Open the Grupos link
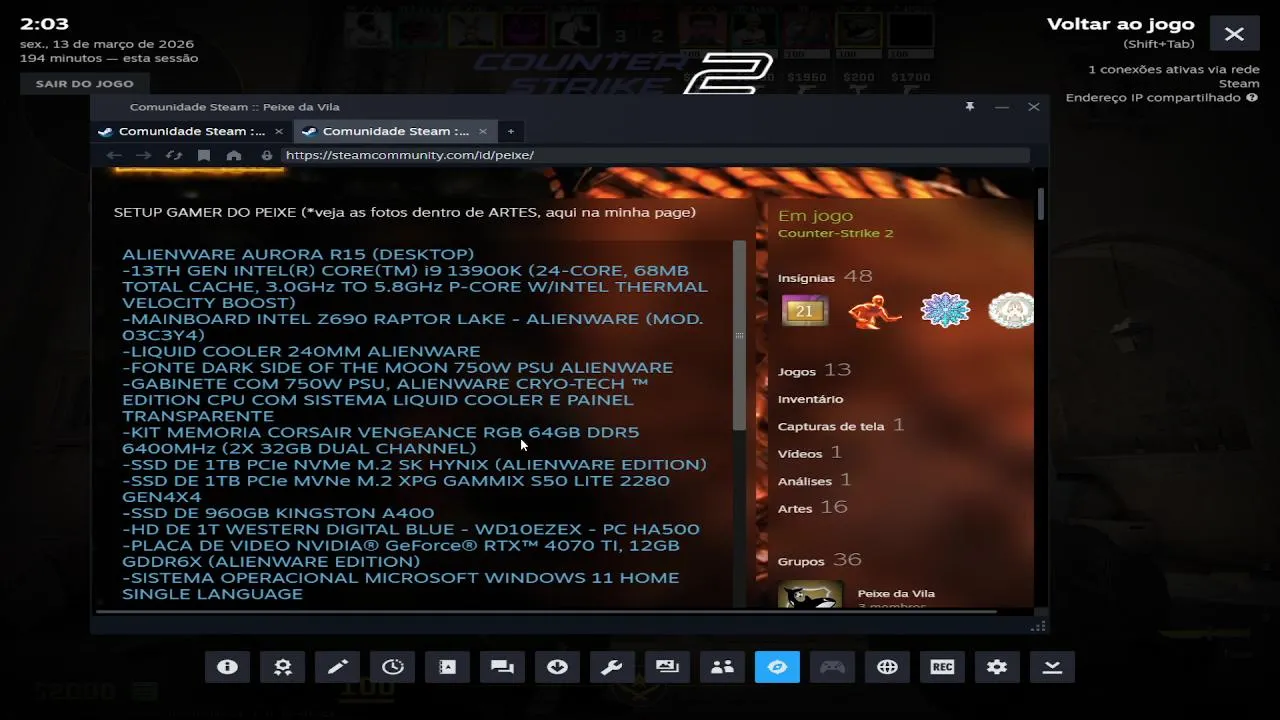Viewport: 1280px width, 720px height. click(x=801, y=561)
